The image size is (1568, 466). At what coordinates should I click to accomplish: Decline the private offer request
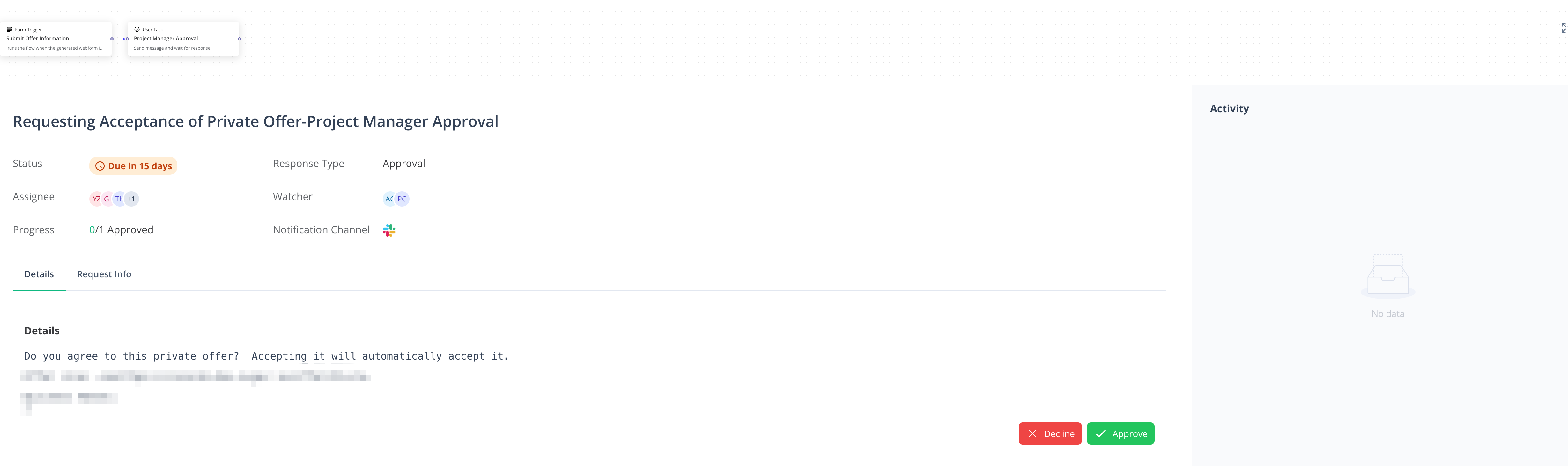1050,434
